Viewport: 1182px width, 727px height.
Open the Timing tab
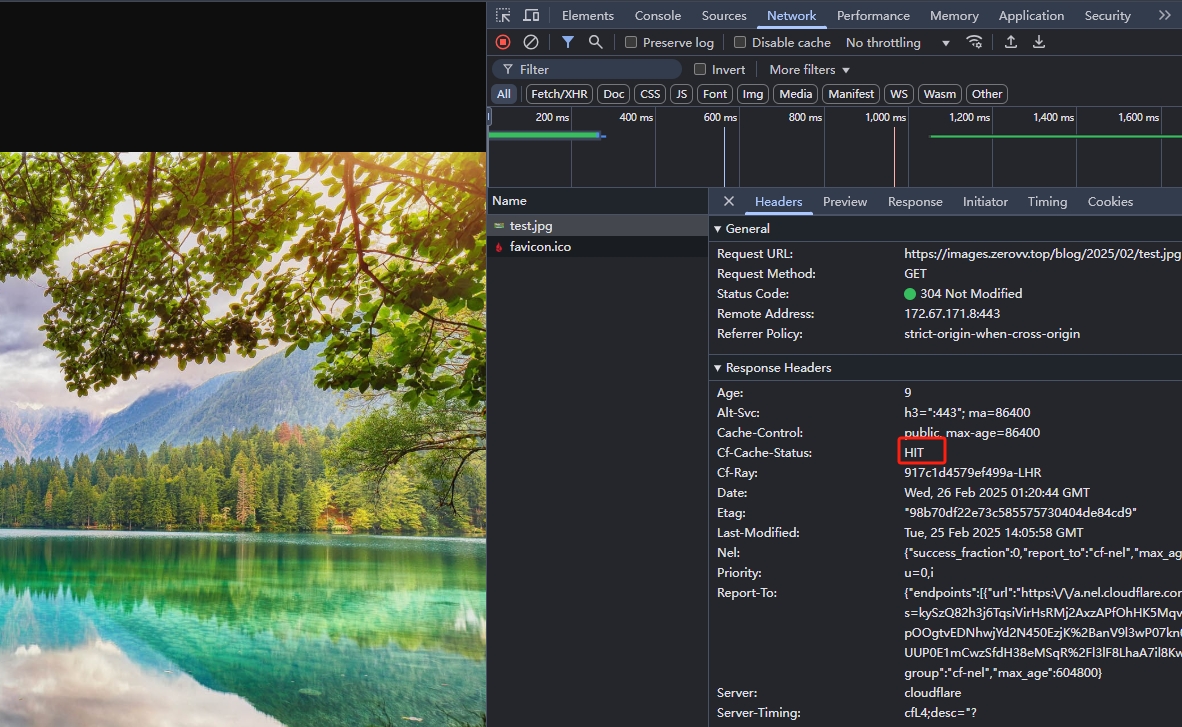[1047, 201]
